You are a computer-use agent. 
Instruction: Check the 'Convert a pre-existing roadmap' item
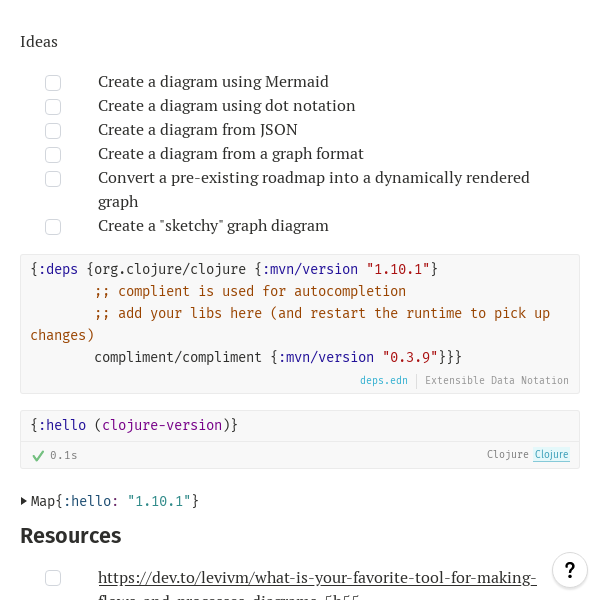coord(53,179)
